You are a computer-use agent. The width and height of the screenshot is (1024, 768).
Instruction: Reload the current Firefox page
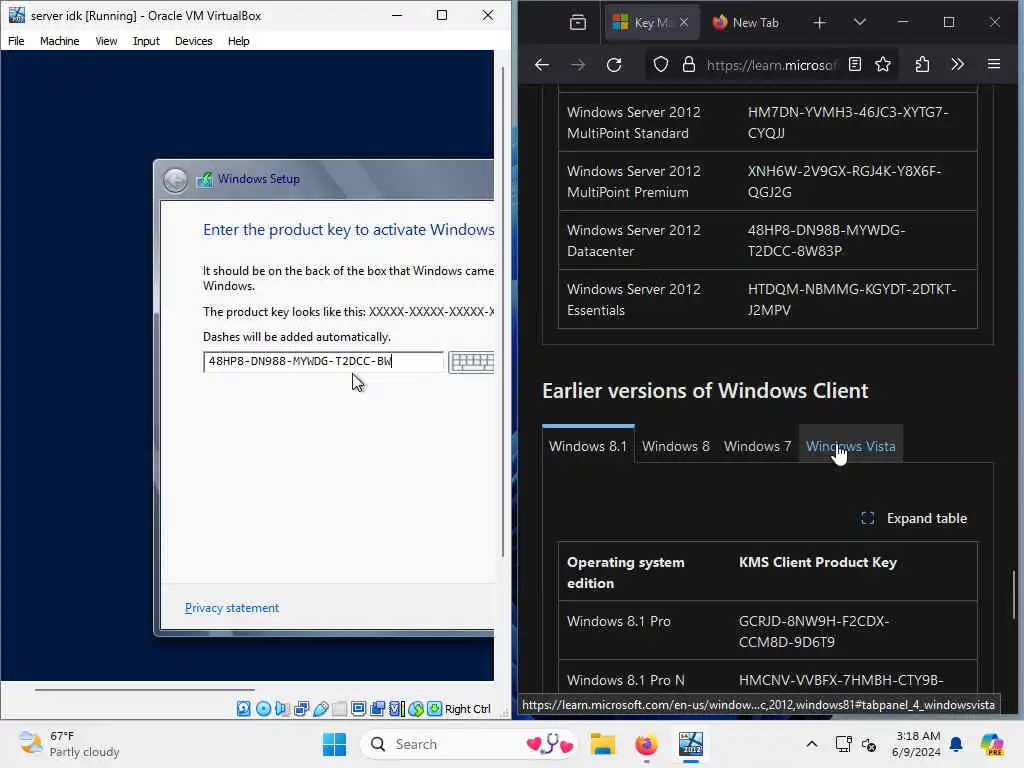(x=614, y=65)
